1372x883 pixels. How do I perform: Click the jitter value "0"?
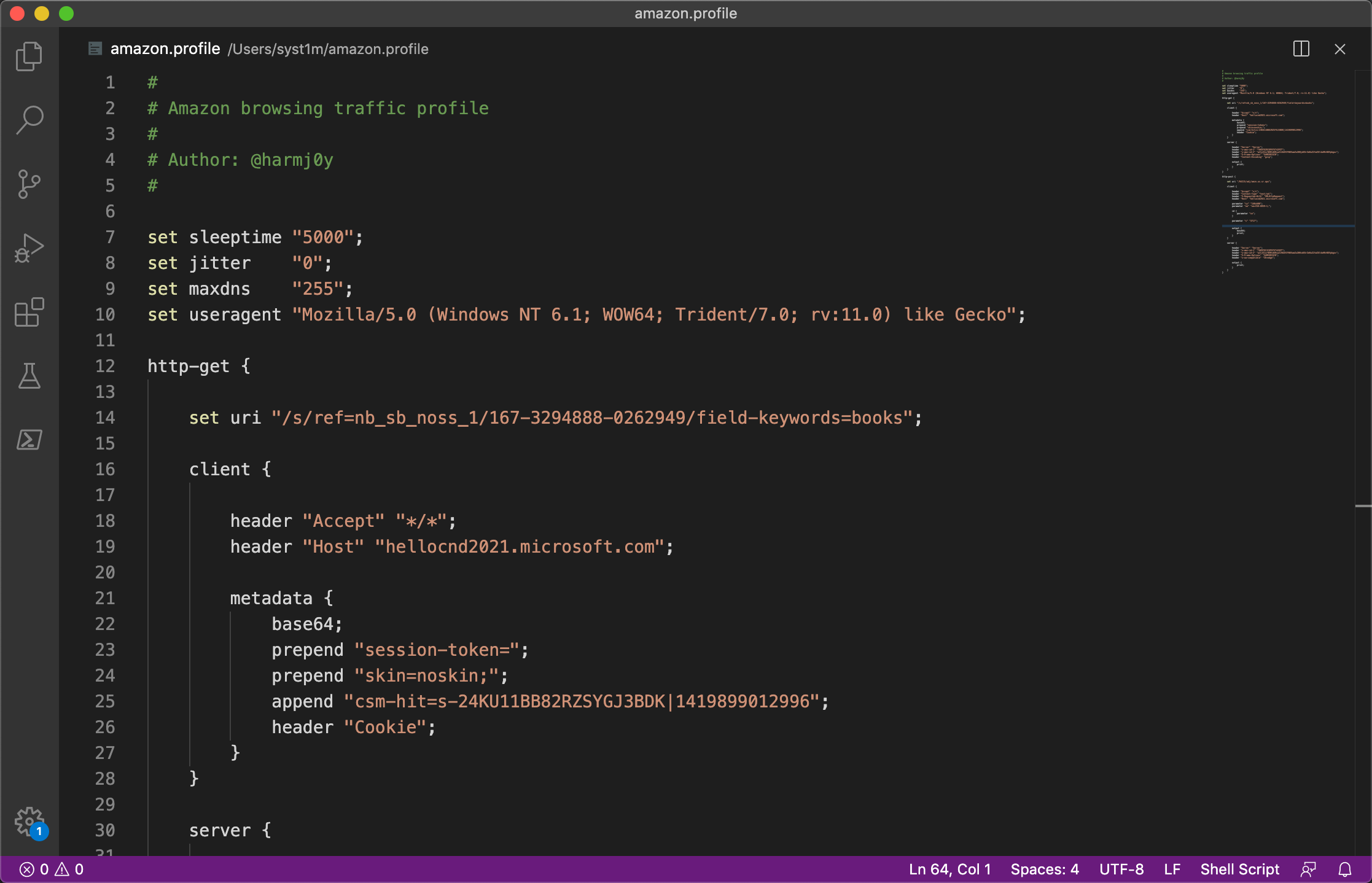pos(308,263)
